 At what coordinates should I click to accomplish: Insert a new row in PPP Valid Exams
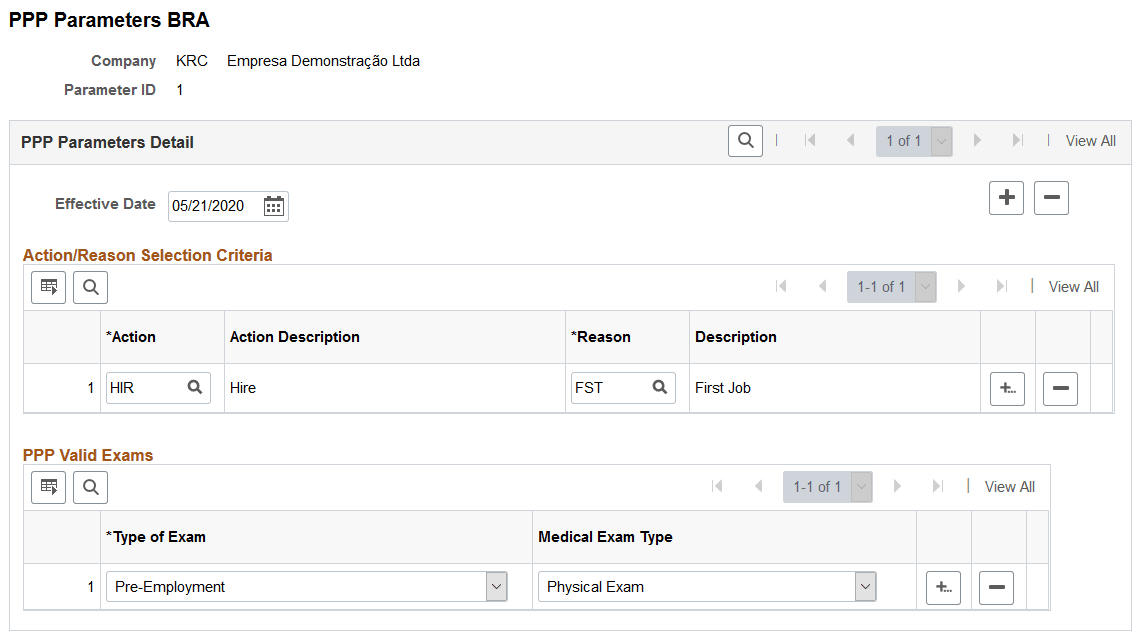pos(943,588)
